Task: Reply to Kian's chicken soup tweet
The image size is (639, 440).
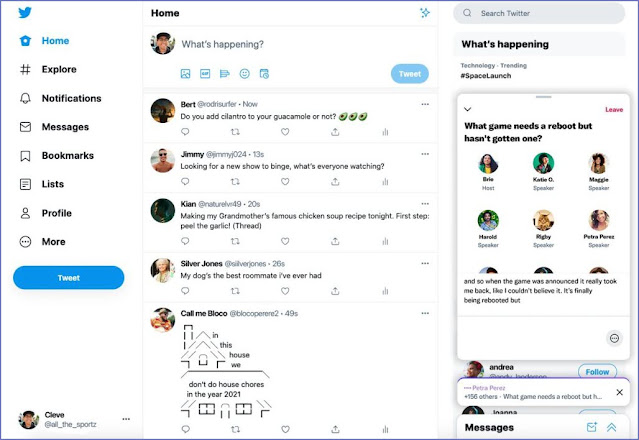Action: (x=185, y=241)
